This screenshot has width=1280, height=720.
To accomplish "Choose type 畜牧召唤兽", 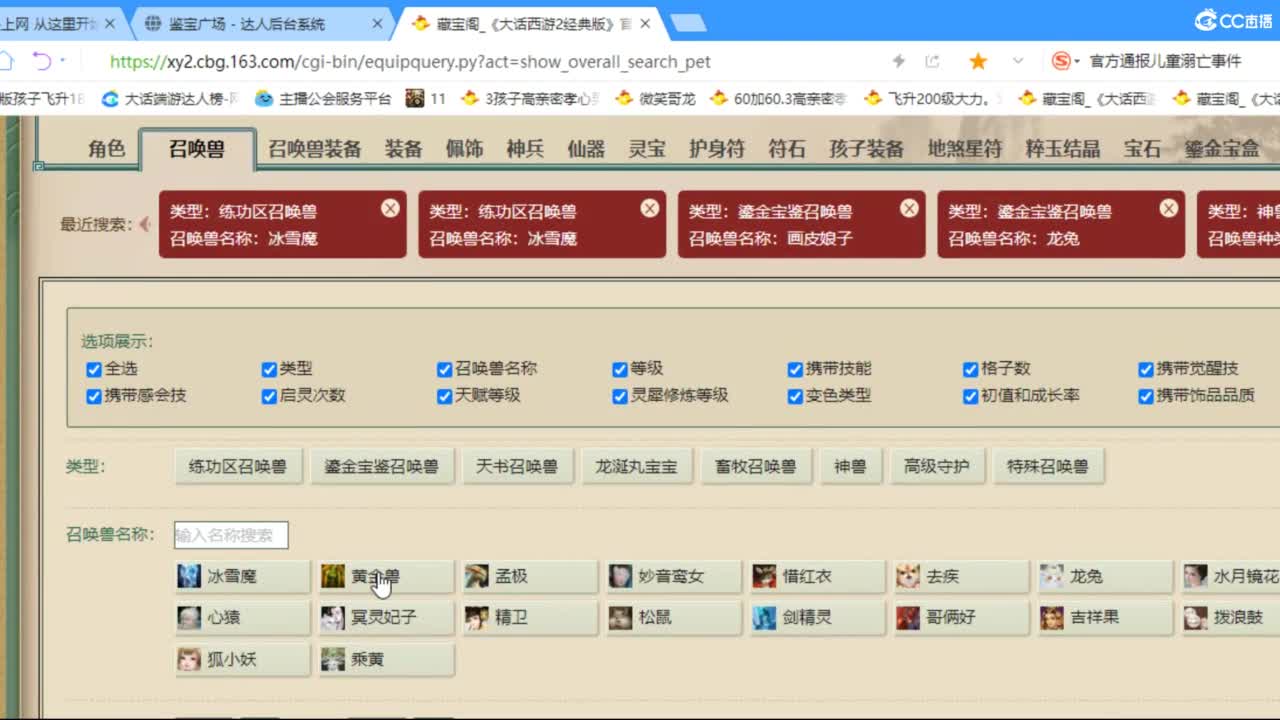I will (756, 466).
